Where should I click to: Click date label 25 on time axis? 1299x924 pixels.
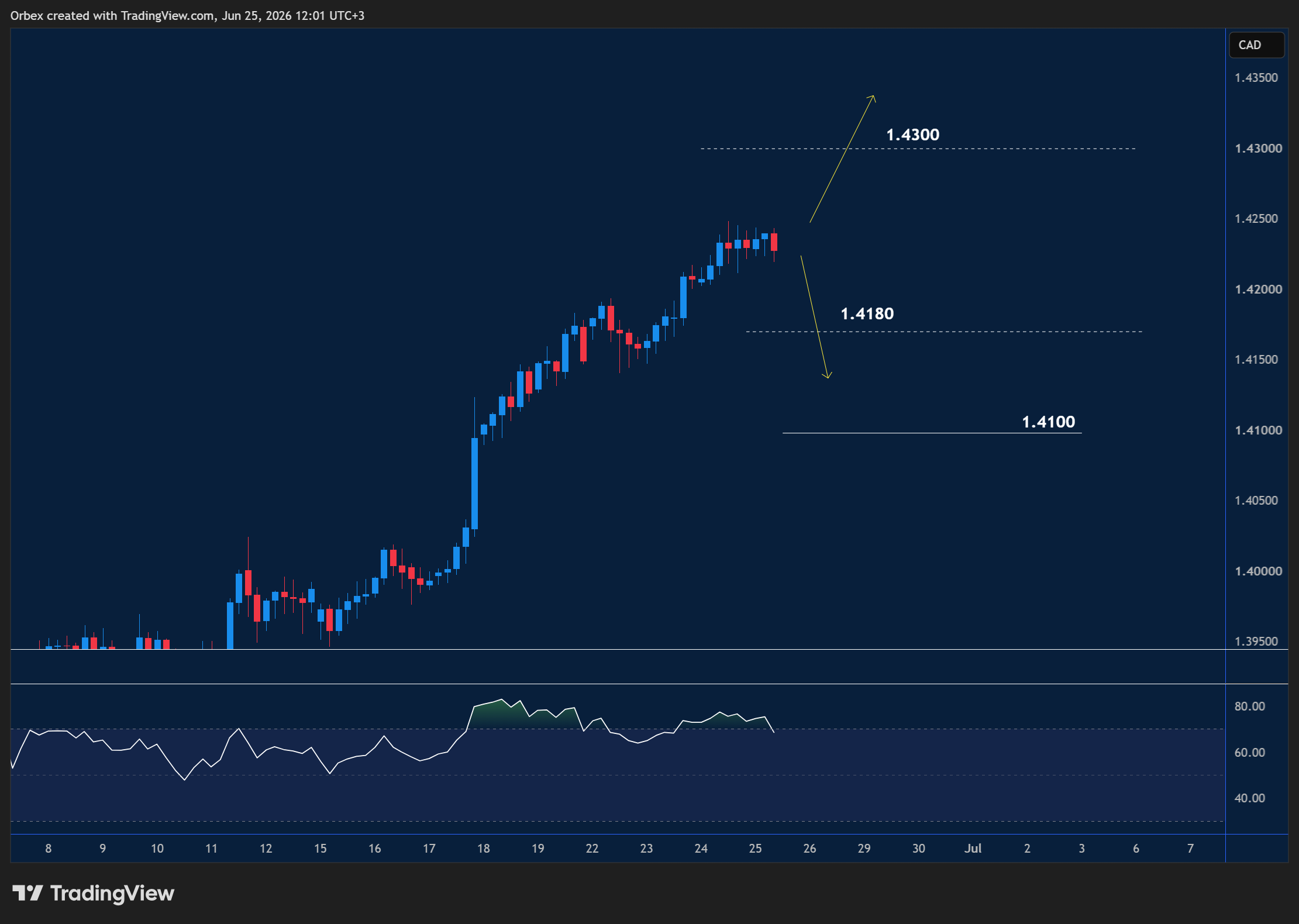coord(755,849)
